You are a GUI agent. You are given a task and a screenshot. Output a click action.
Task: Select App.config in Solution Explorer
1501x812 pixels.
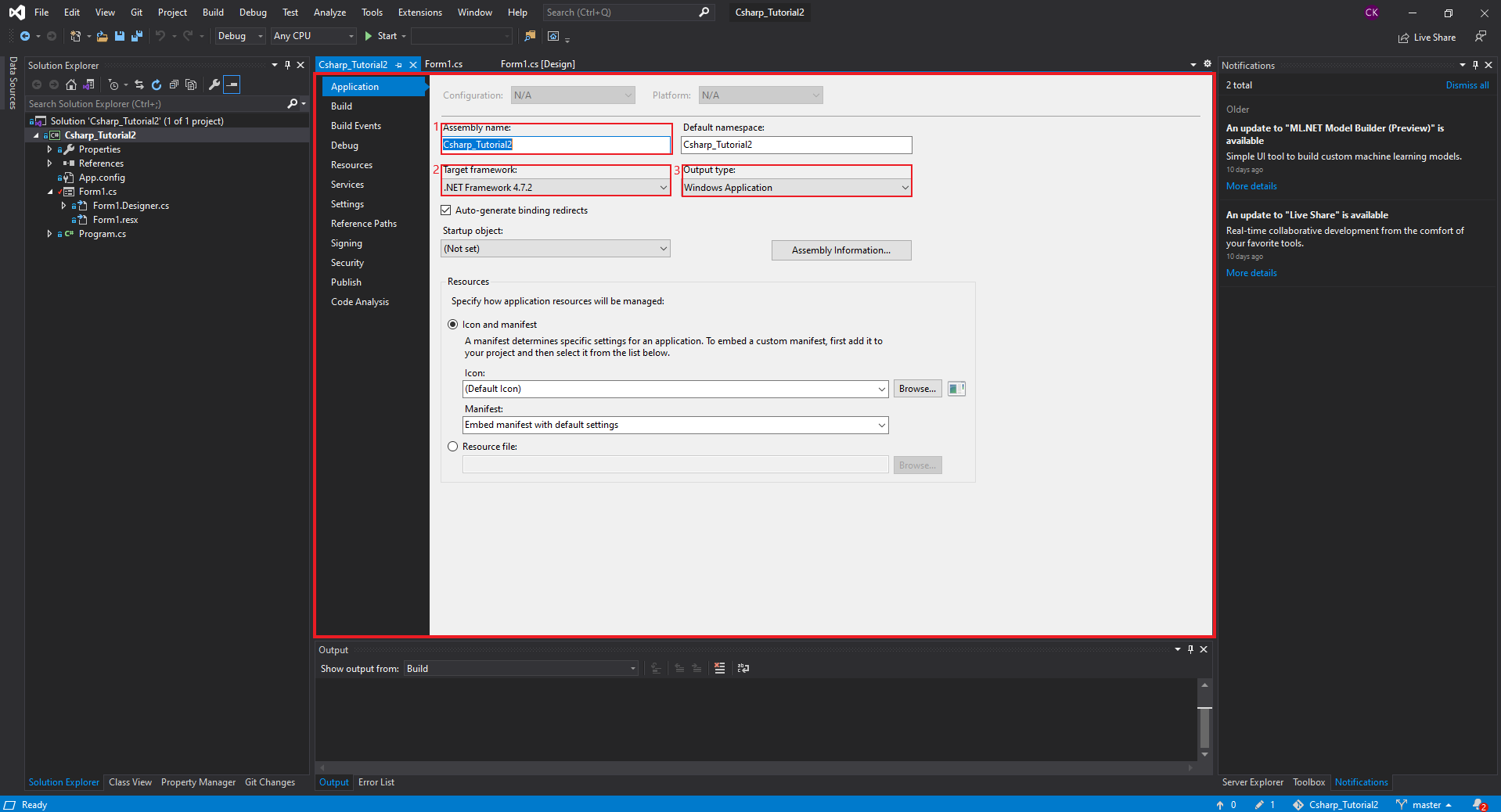click(x=102, y=178)
